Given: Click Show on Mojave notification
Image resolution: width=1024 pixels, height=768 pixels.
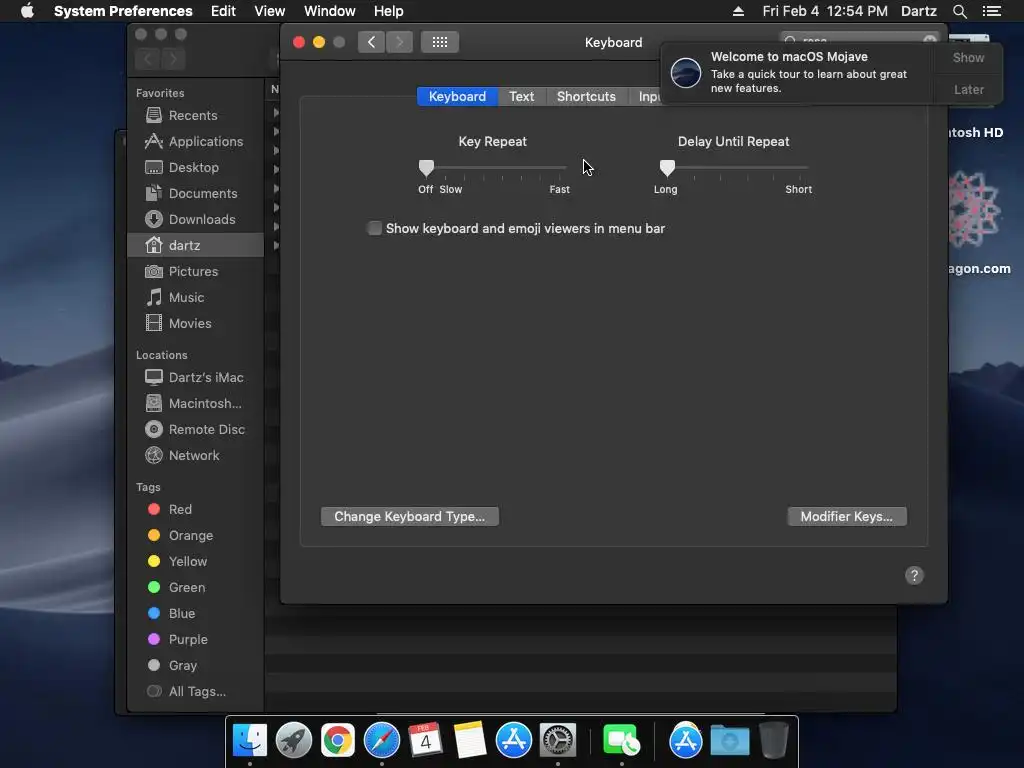Looking at the screenshot, I should (968, 58).
